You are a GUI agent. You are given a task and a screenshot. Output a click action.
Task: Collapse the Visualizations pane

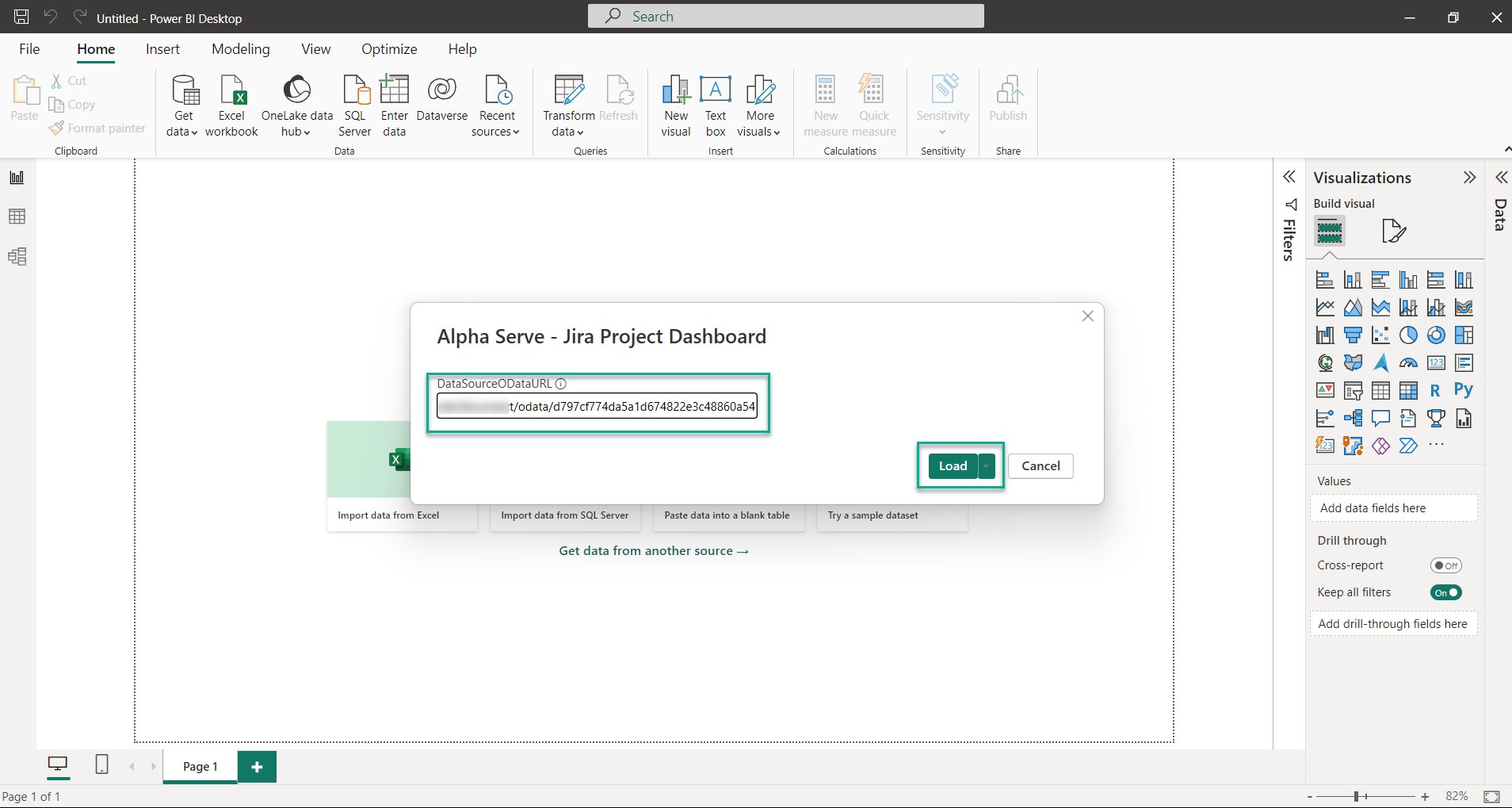(x=1469, y=178)
